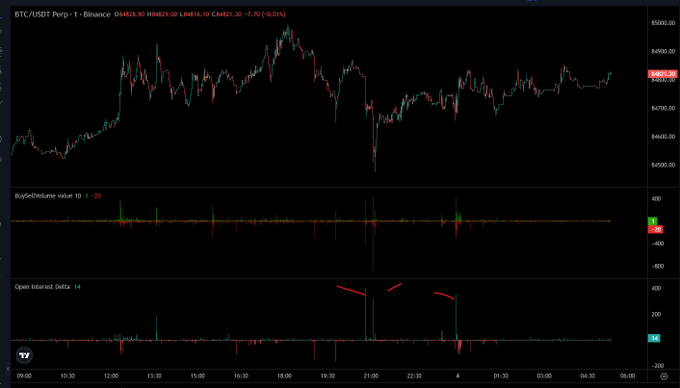Click the 19:30 time axis label
This screenshot has height=388, width=680.
327,376
